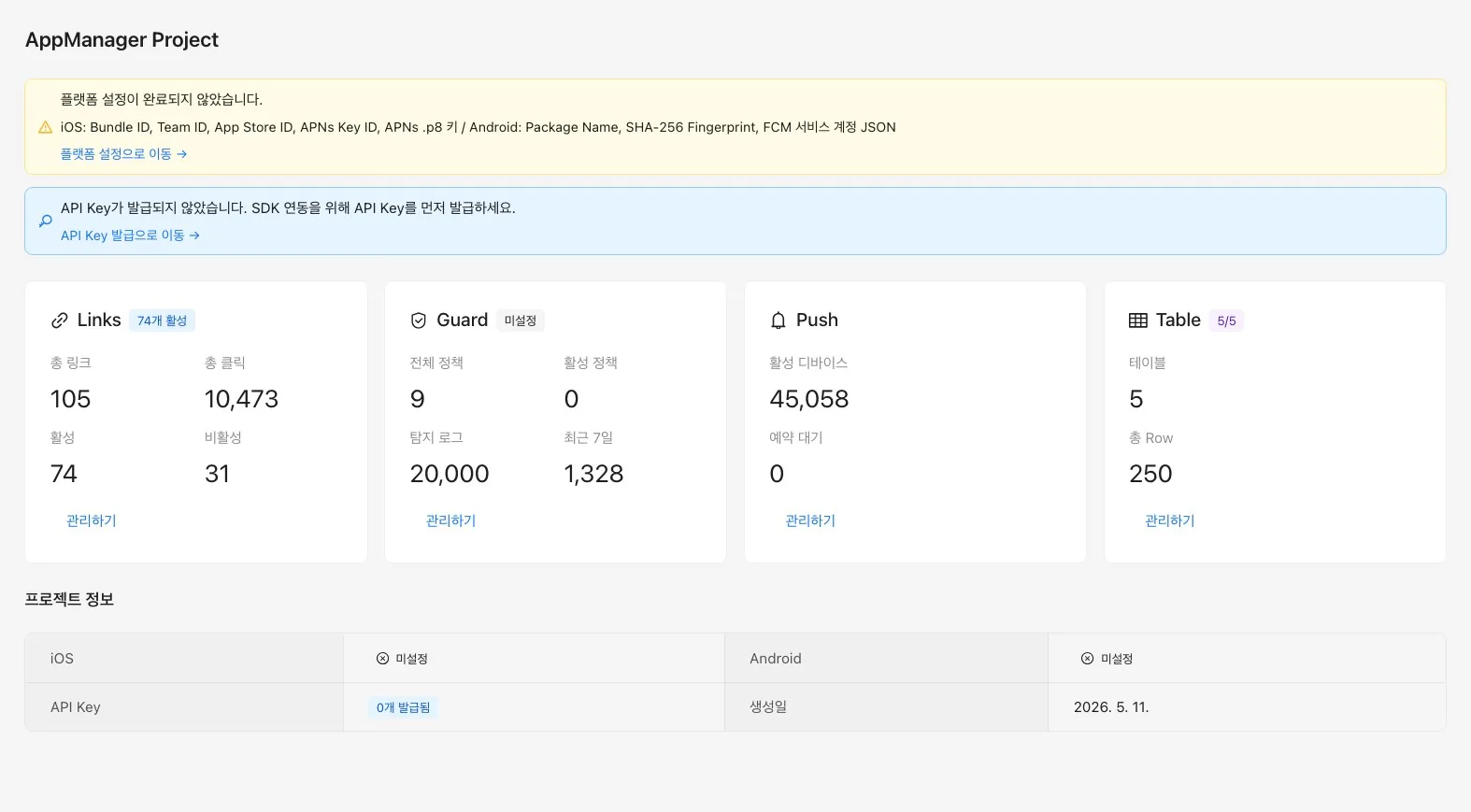Open API Key 발급으로 이동 link
This screenshot has width=1471, height=812.
[130, 235]
